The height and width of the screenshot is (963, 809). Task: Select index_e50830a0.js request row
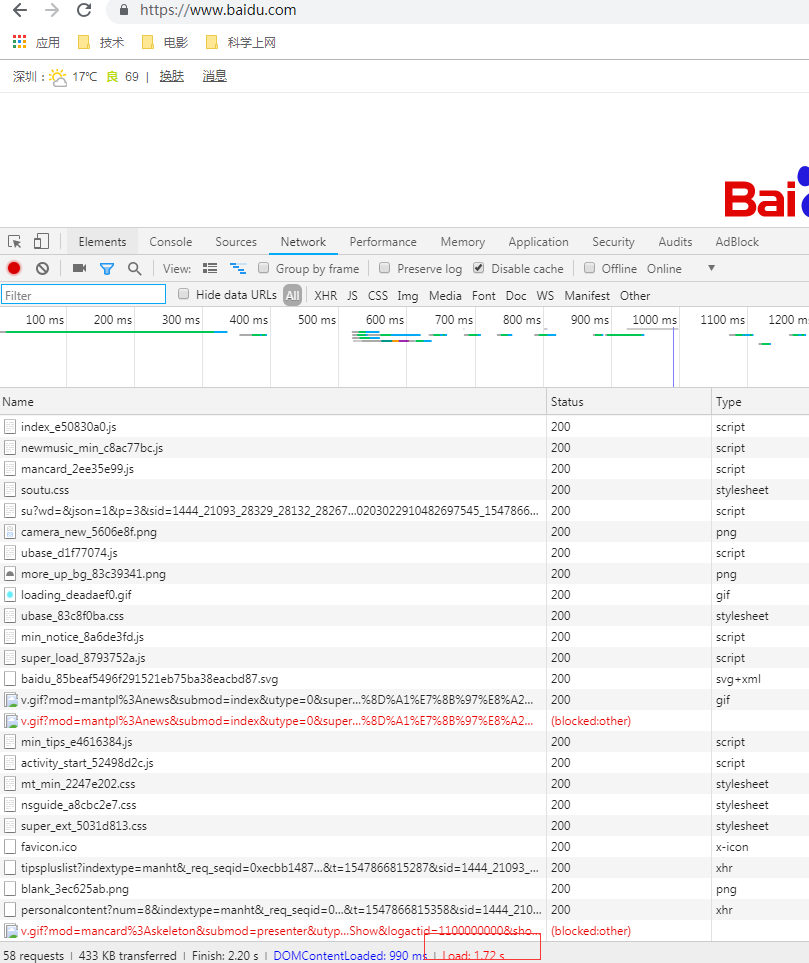[x=404, y=426]
